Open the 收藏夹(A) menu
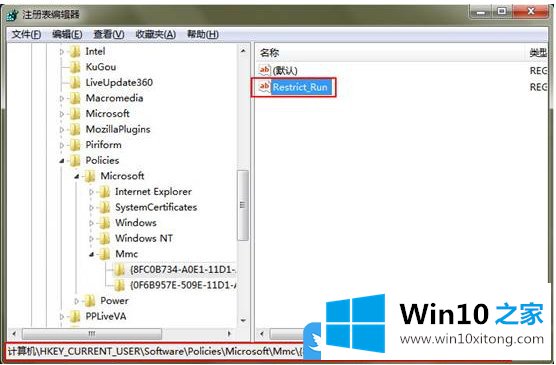This screenshot has width=556, height=365. pyautogui.click(x=155, y=34)
